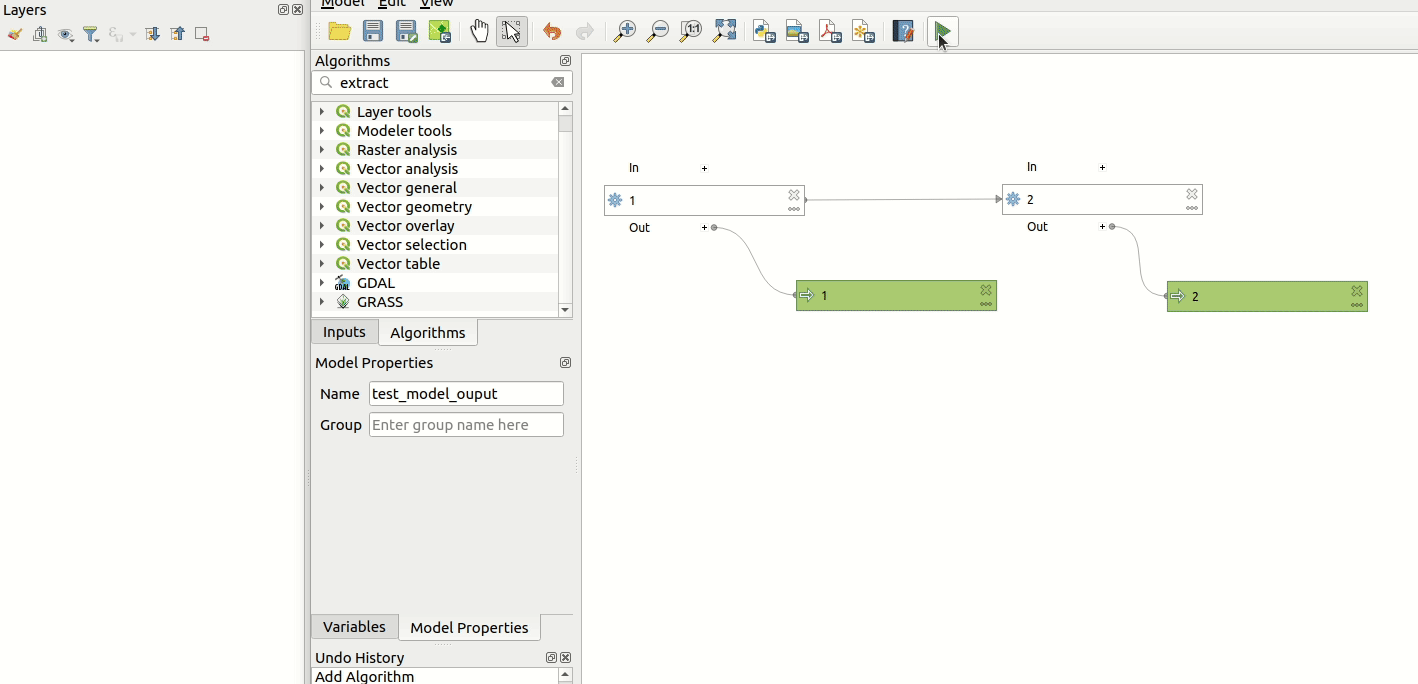Select the Pan hand tool
The height and width of the screenshot is (684, 1418).
tap(480, 32)
